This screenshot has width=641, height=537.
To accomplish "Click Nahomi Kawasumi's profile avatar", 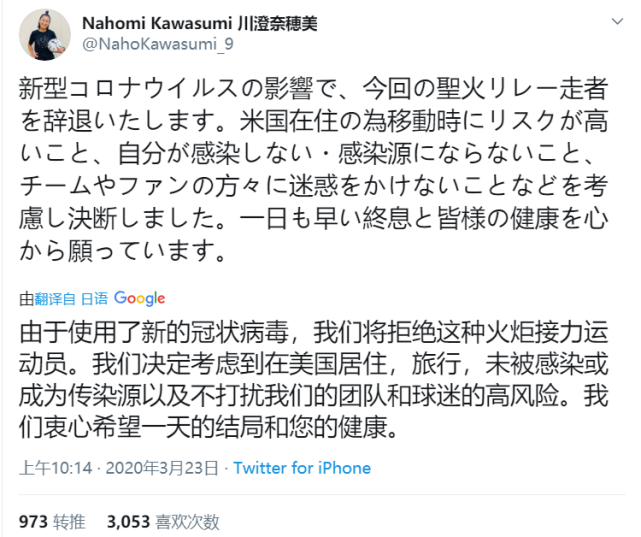I will [44, 35].
